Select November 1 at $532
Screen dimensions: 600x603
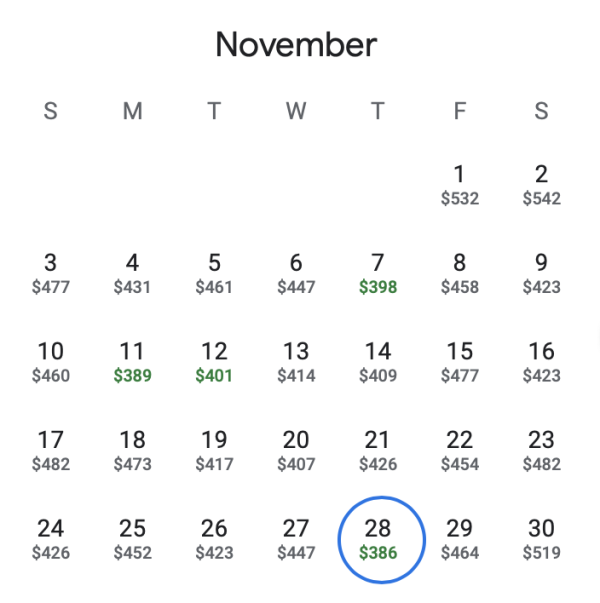tap(459, 185)
